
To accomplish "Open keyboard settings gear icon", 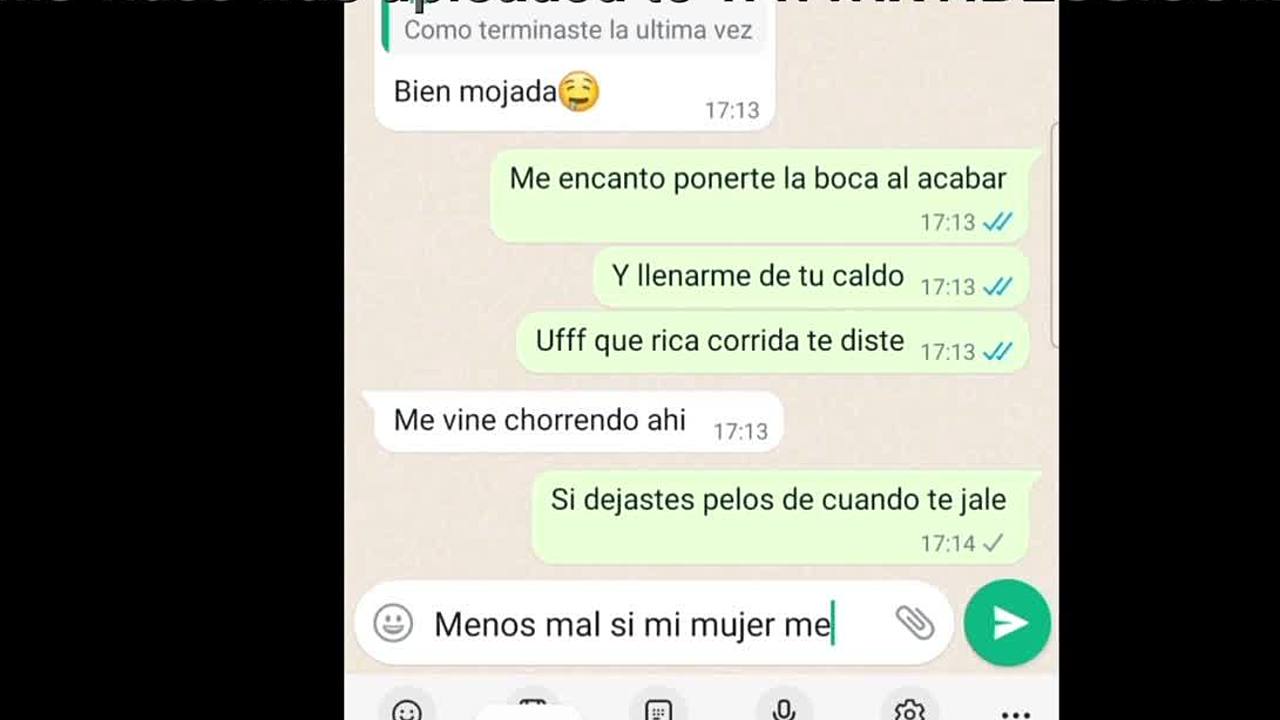I will [x=909, y=710].
